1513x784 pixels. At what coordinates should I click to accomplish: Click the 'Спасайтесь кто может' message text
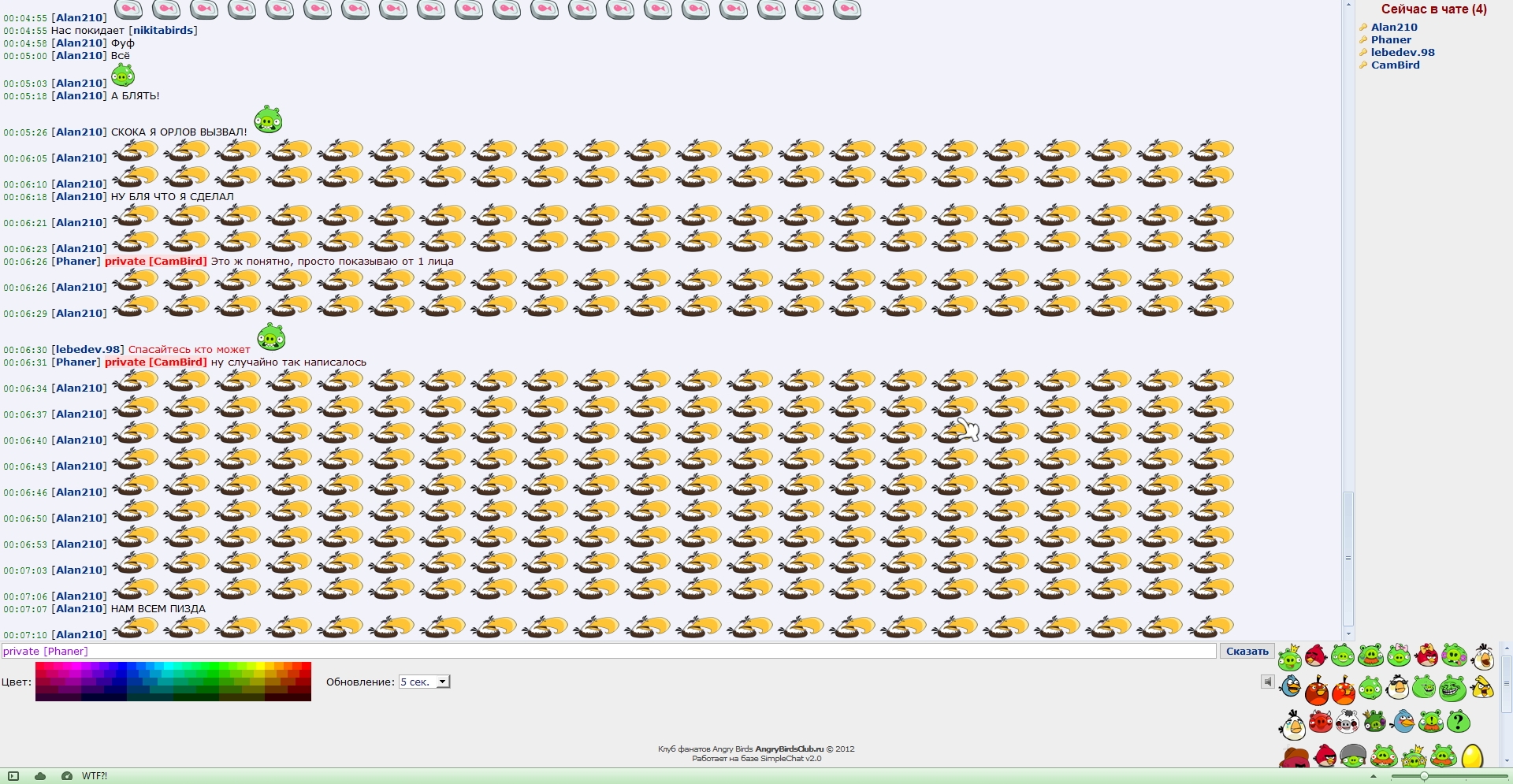(x=189, y=350)
